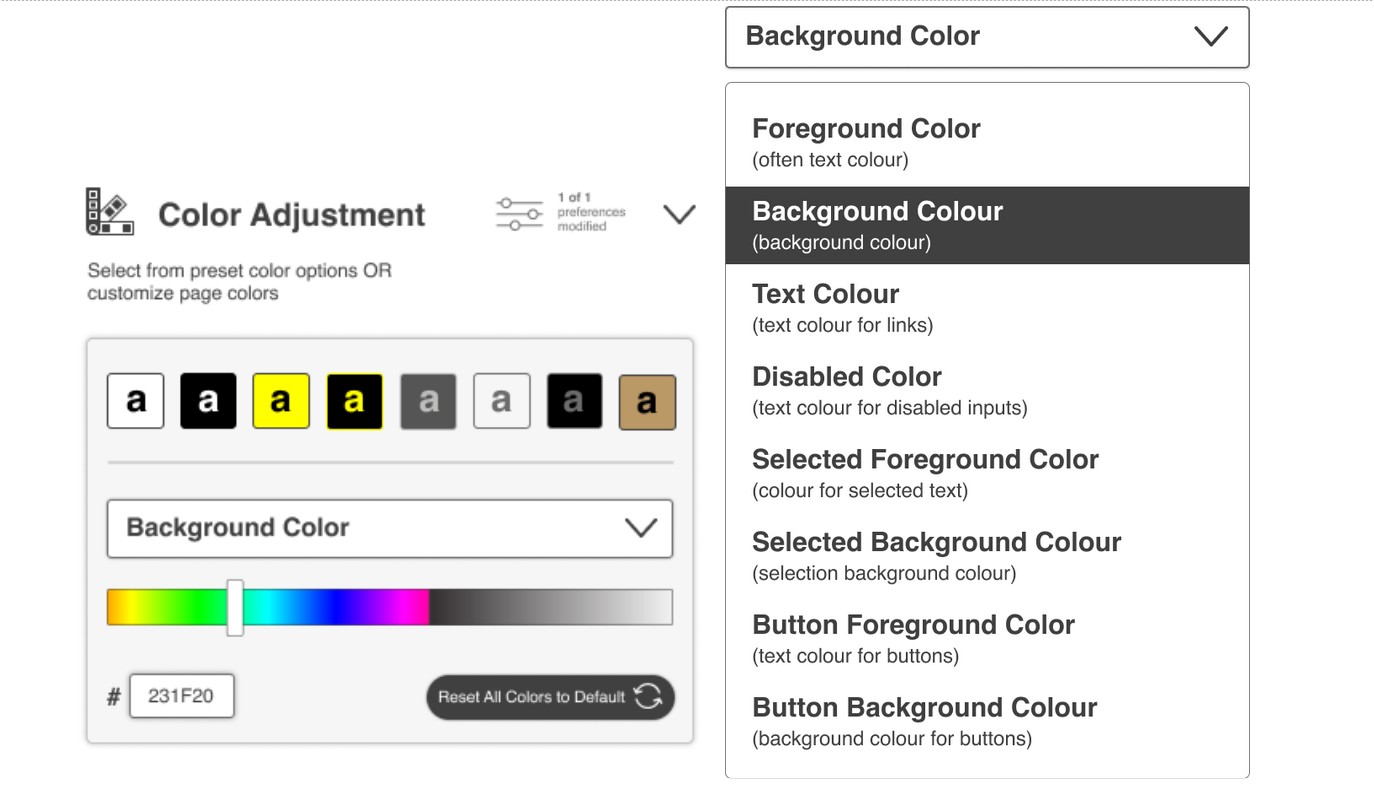Viewport: 1374px width, 800px height.
Task: Click the preferences sliders icon
Action: pos(519,212)
